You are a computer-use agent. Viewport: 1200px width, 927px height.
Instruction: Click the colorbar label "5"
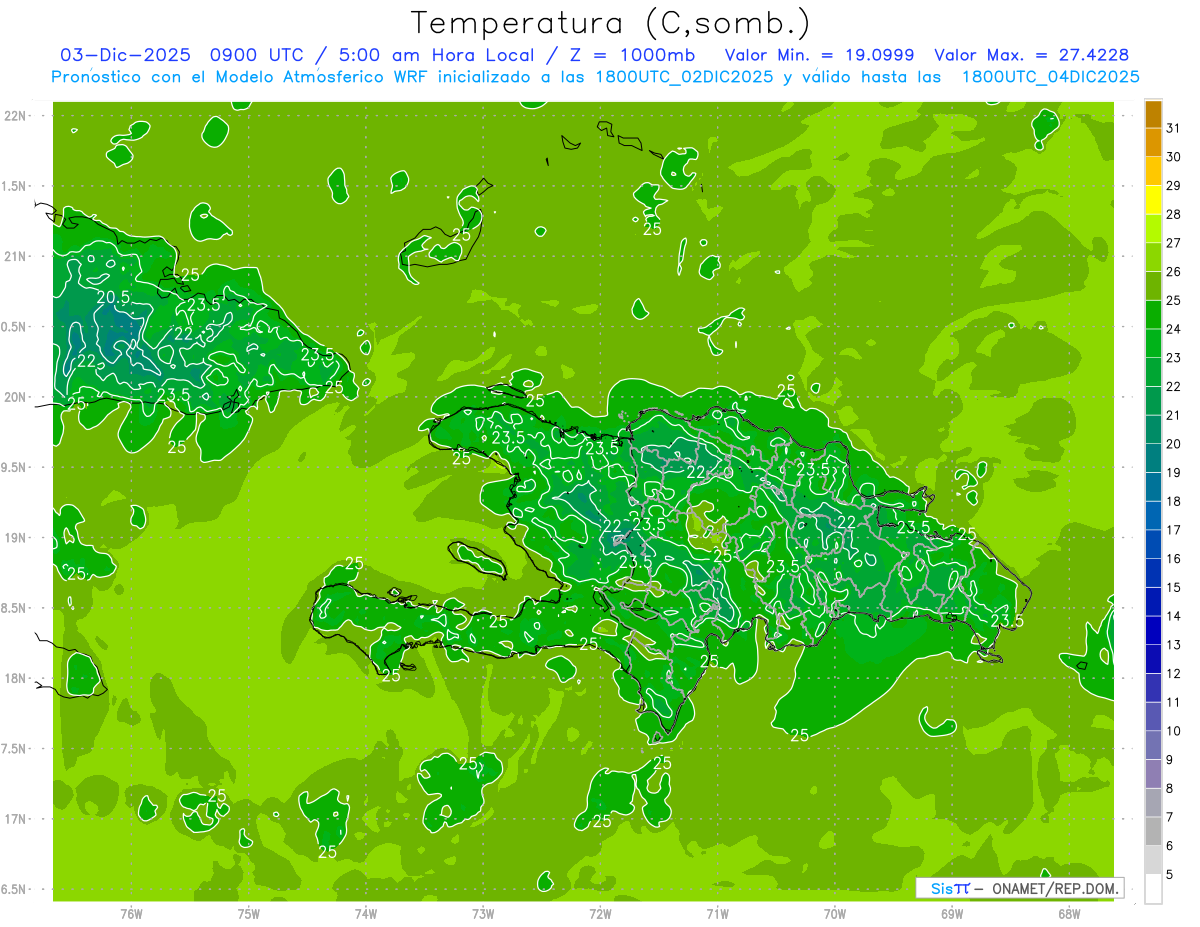(1170, 874)
